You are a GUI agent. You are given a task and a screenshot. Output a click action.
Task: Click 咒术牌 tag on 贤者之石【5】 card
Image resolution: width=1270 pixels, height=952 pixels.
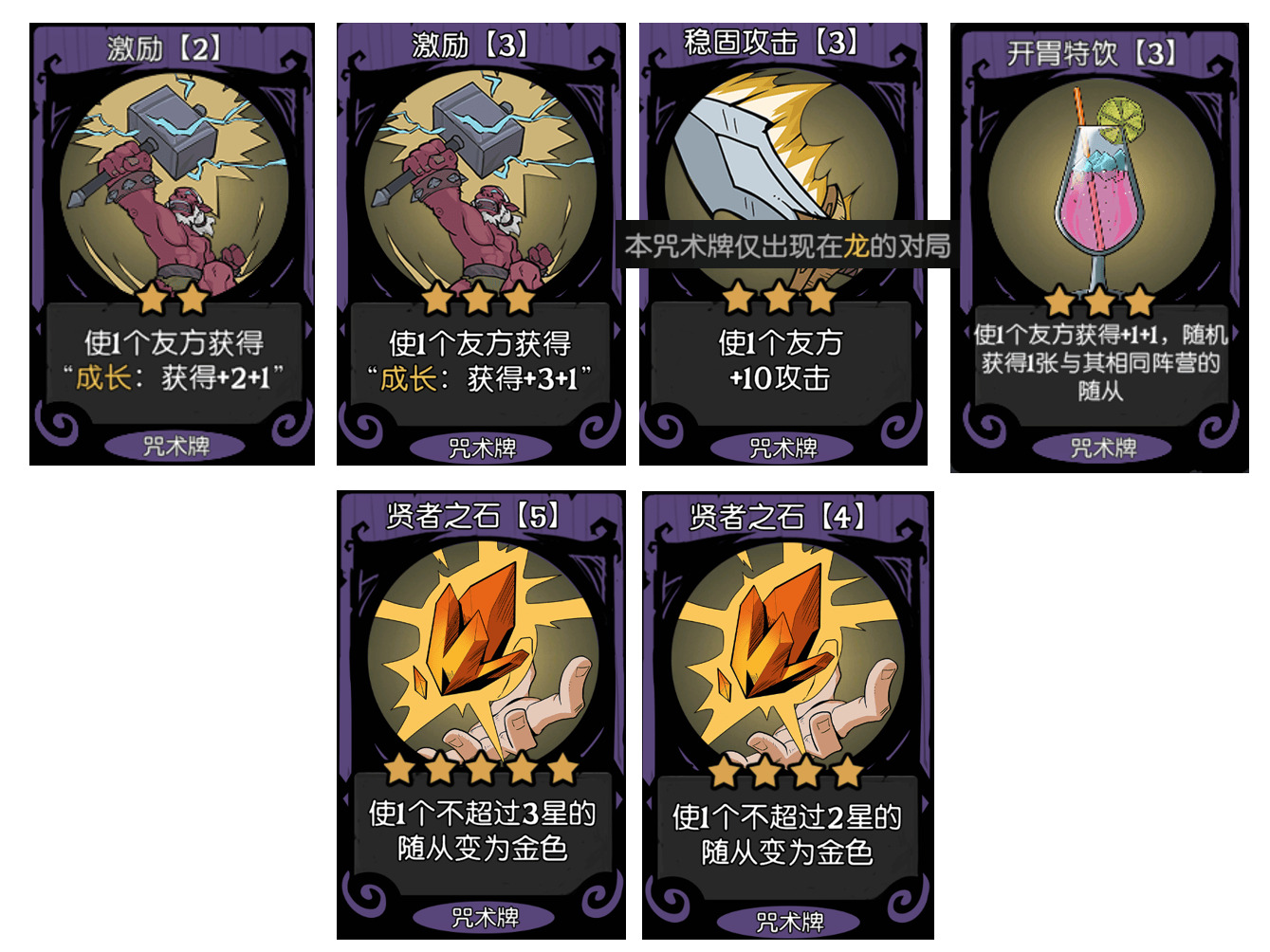(485, 917)
